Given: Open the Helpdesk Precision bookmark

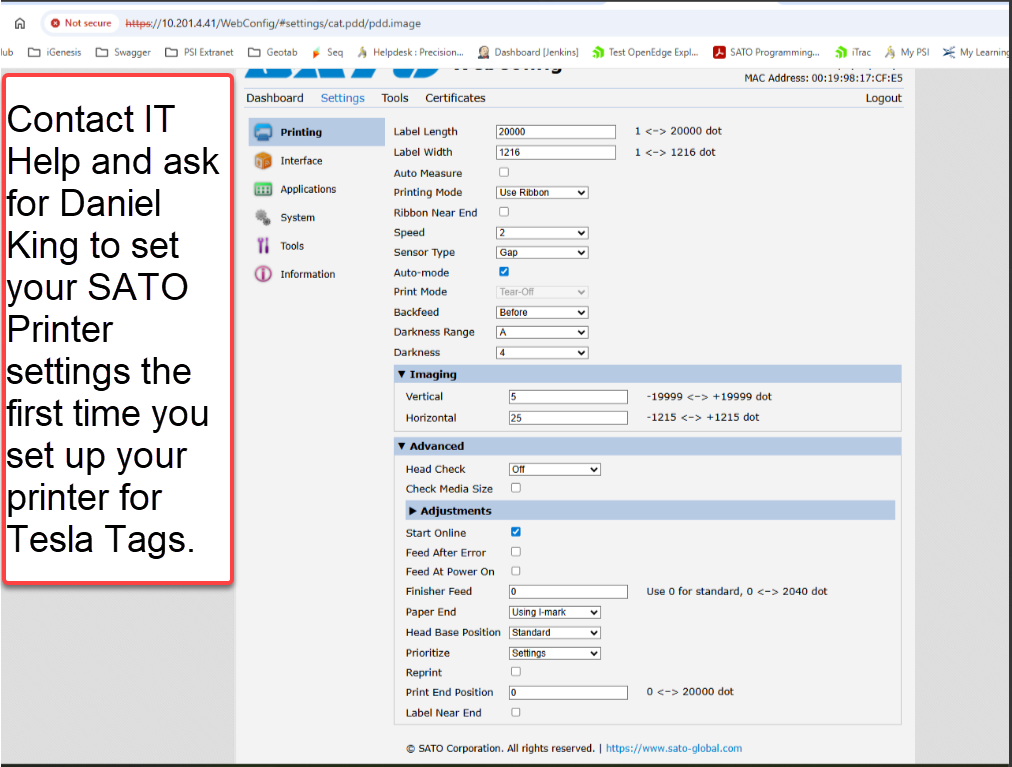Looking at the screenshot, I should click(410, 52).
